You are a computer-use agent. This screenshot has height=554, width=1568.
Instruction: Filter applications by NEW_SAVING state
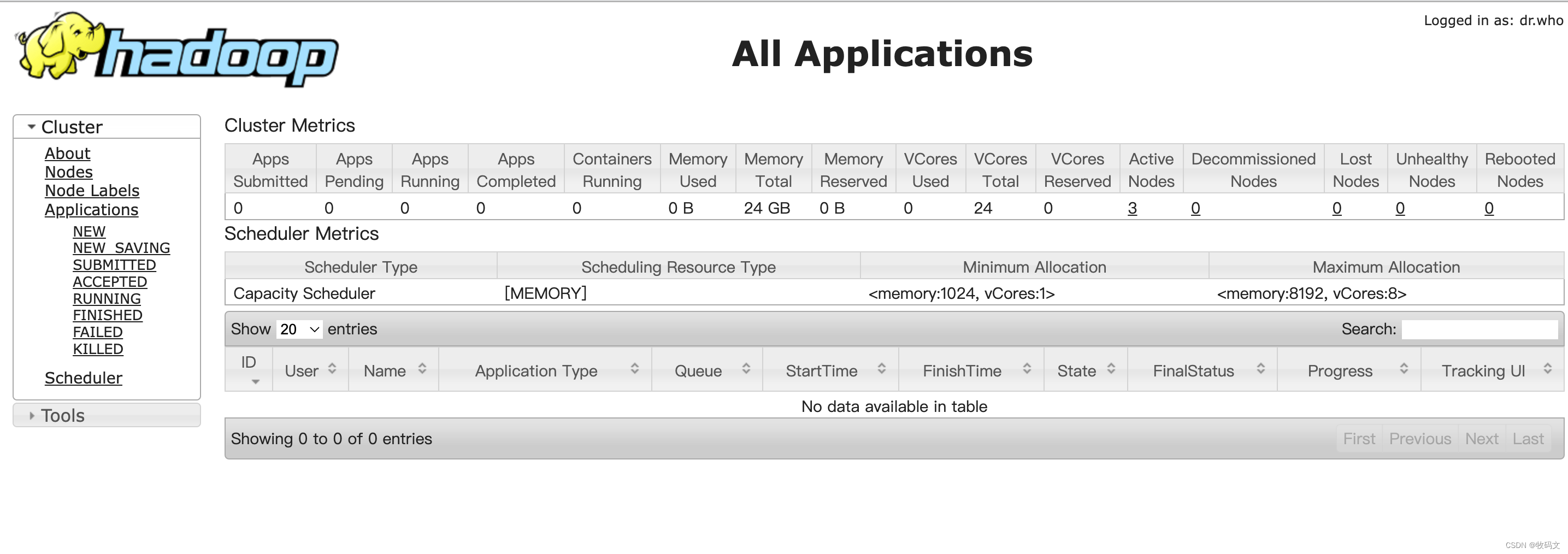[121, 249]
